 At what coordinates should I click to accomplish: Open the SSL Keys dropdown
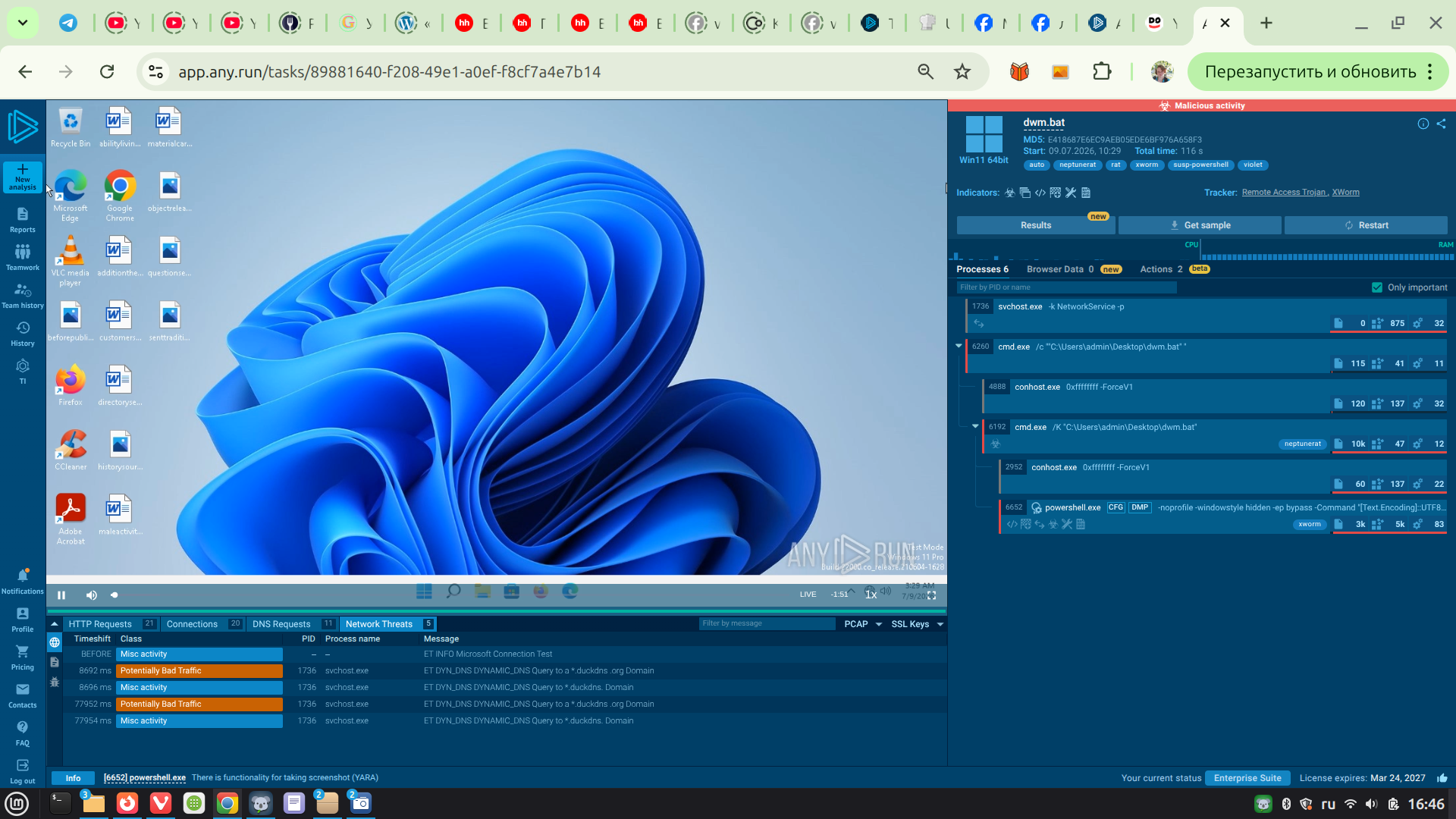918,624
